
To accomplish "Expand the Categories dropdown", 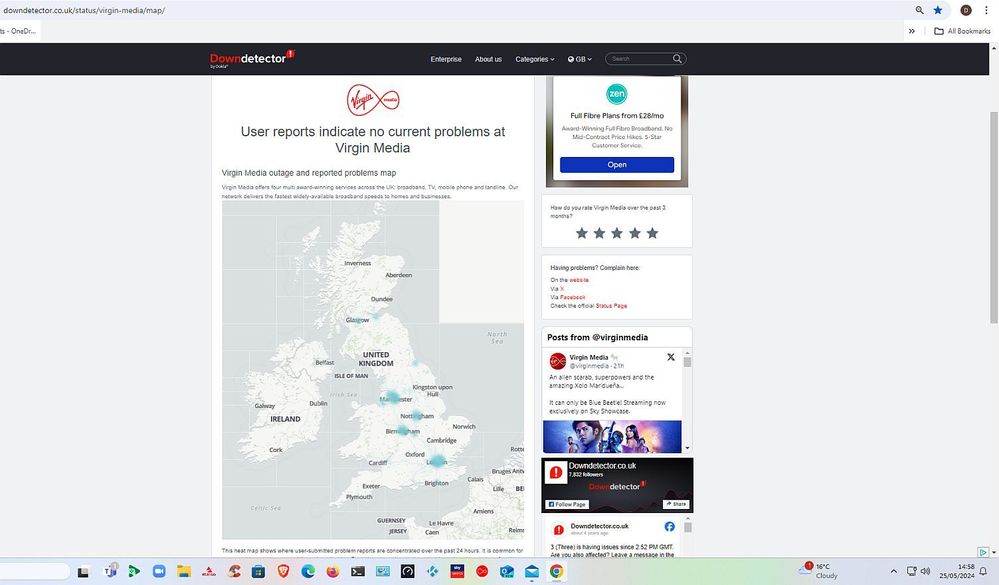I will point(535,59).
